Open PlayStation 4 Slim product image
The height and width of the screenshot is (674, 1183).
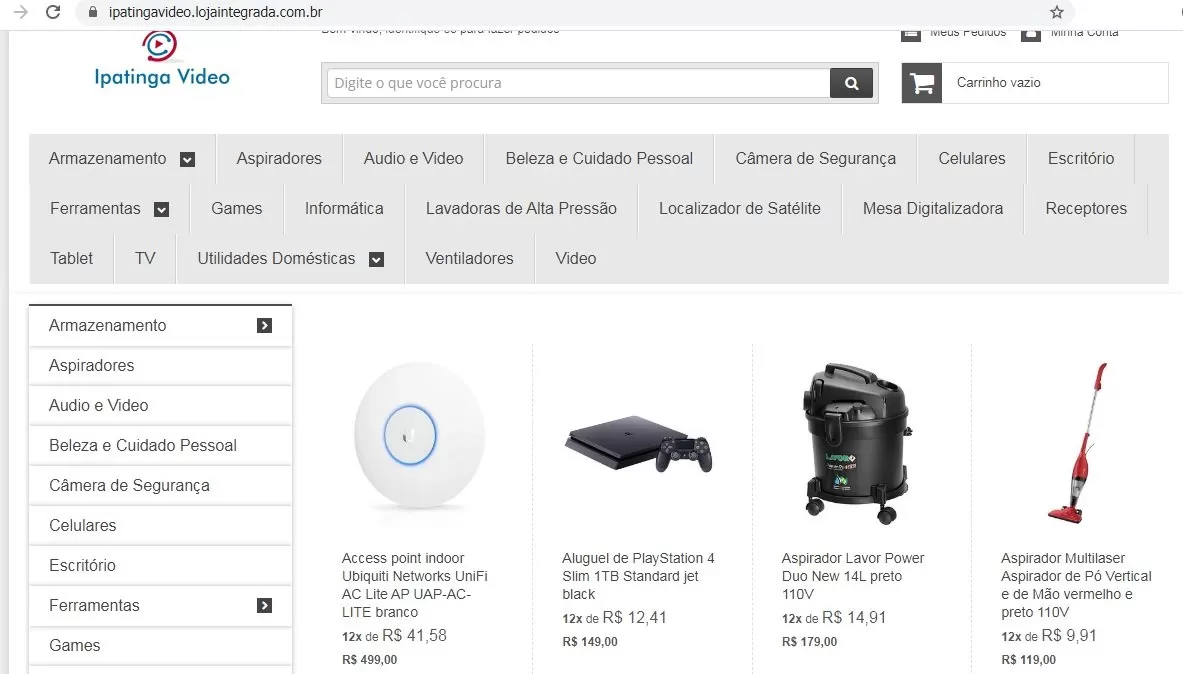tap(638, 444)
